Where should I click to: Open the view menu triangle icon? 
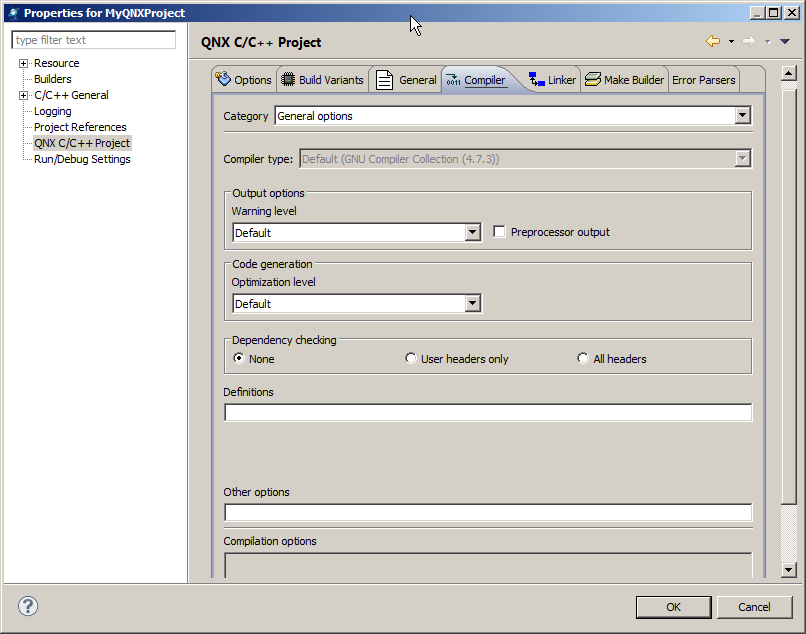point(785,41)
